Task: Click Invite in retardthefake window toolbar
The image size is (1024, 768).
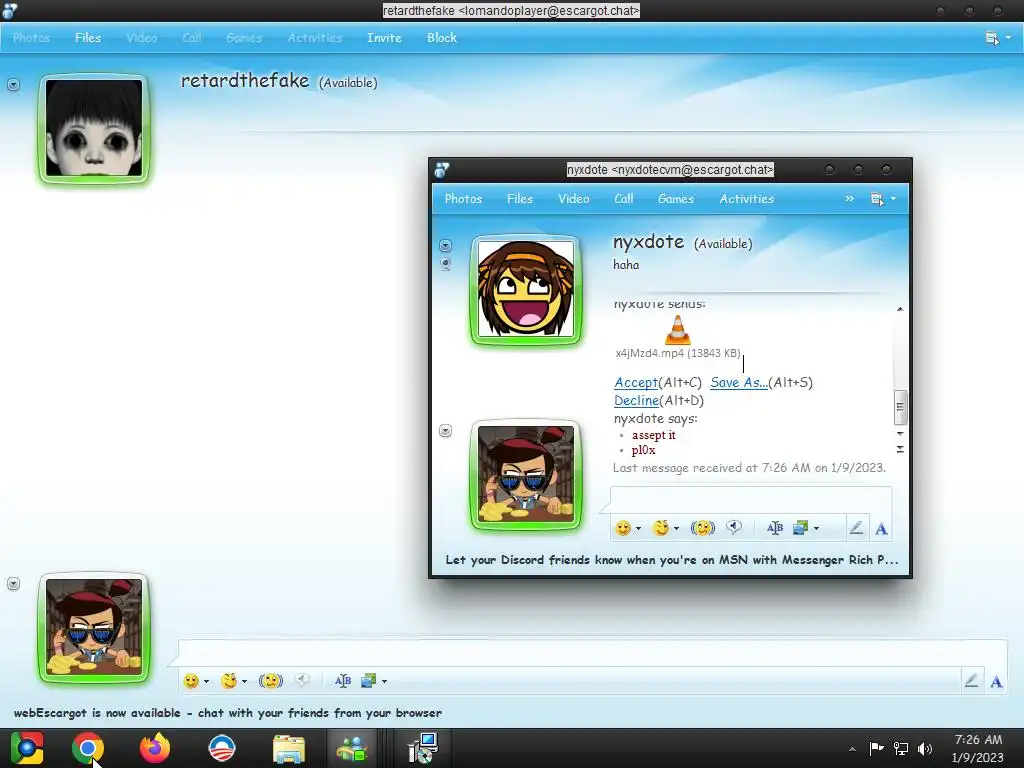Action: click(384, 38)
